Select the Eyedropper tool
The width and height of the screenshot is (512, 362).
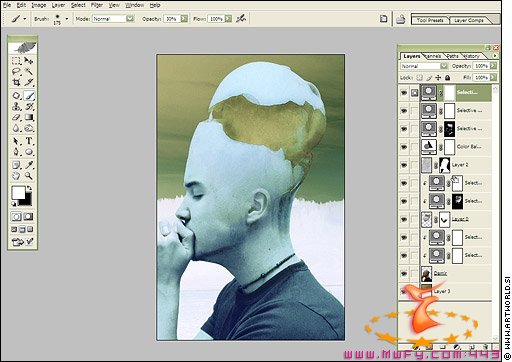pyautogui.click(x=29, y=165)
